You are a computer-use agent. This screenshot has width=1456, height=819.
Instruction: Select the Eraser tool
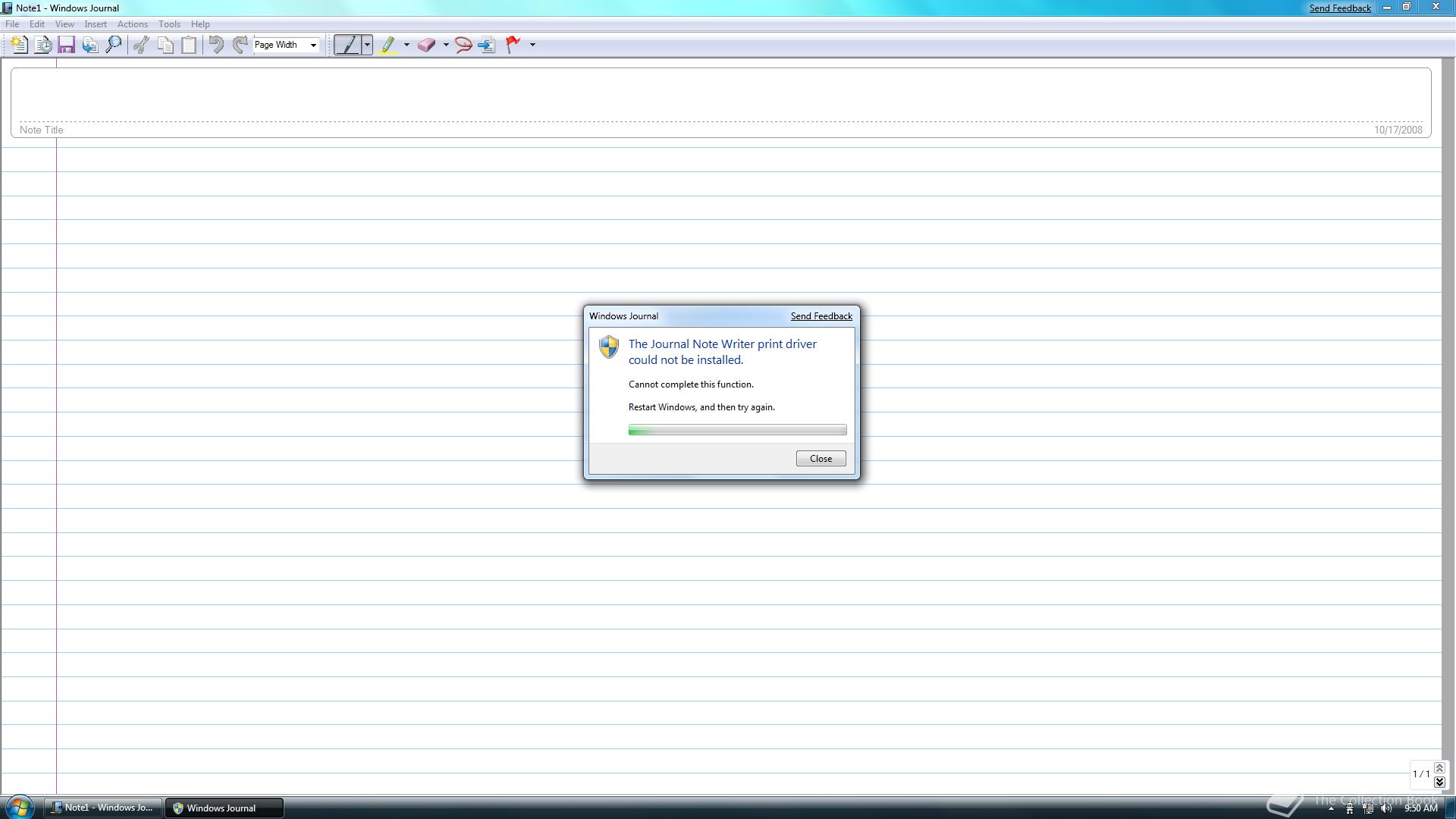tap(427, 45)
